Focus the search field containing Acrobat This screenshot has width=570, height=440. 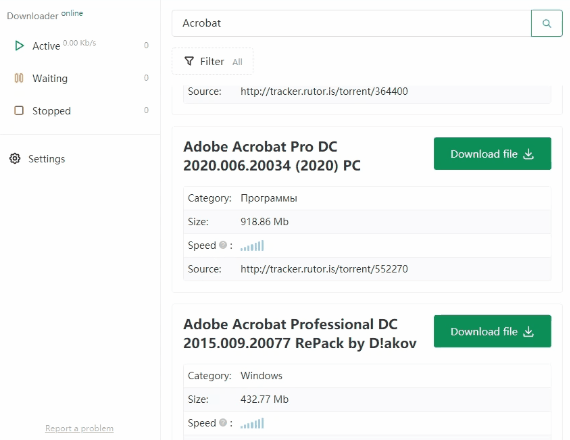pos(352,23)
